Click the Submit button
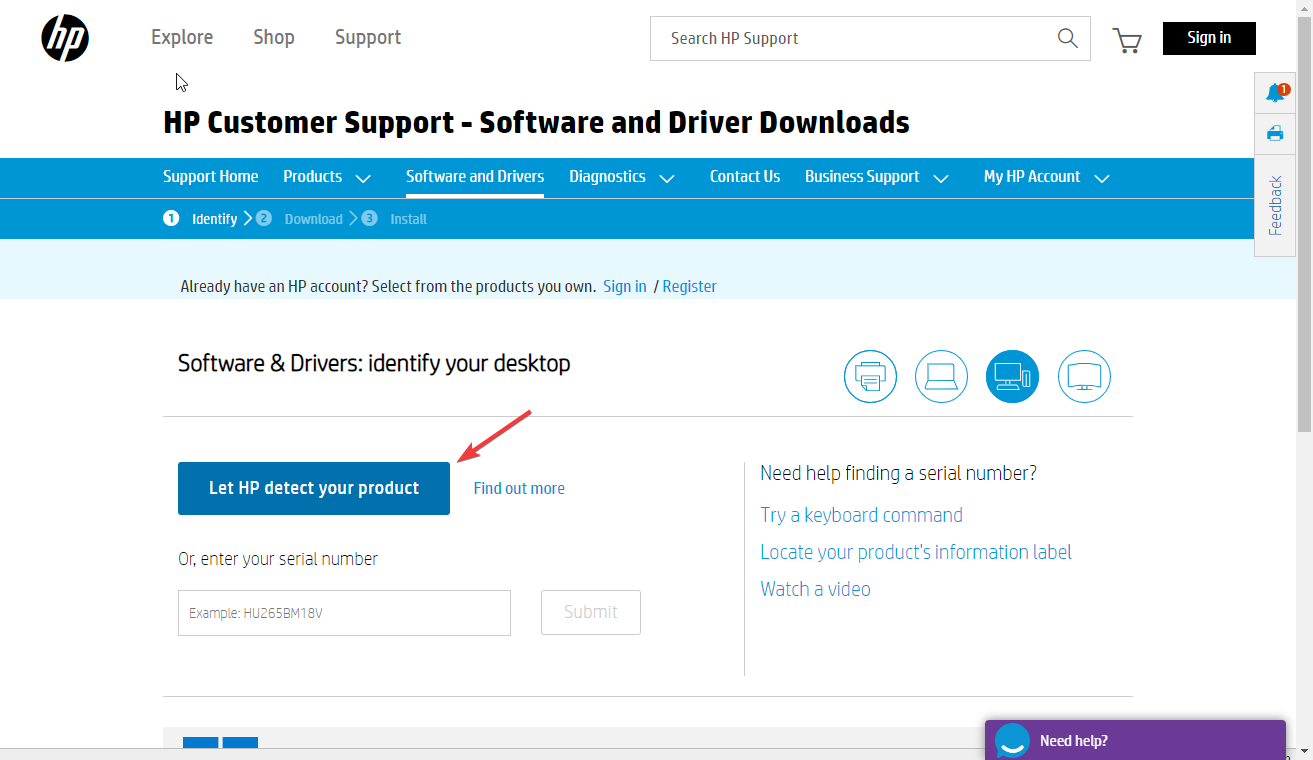This screenshot has height=760, width=1313. point(591,612)
